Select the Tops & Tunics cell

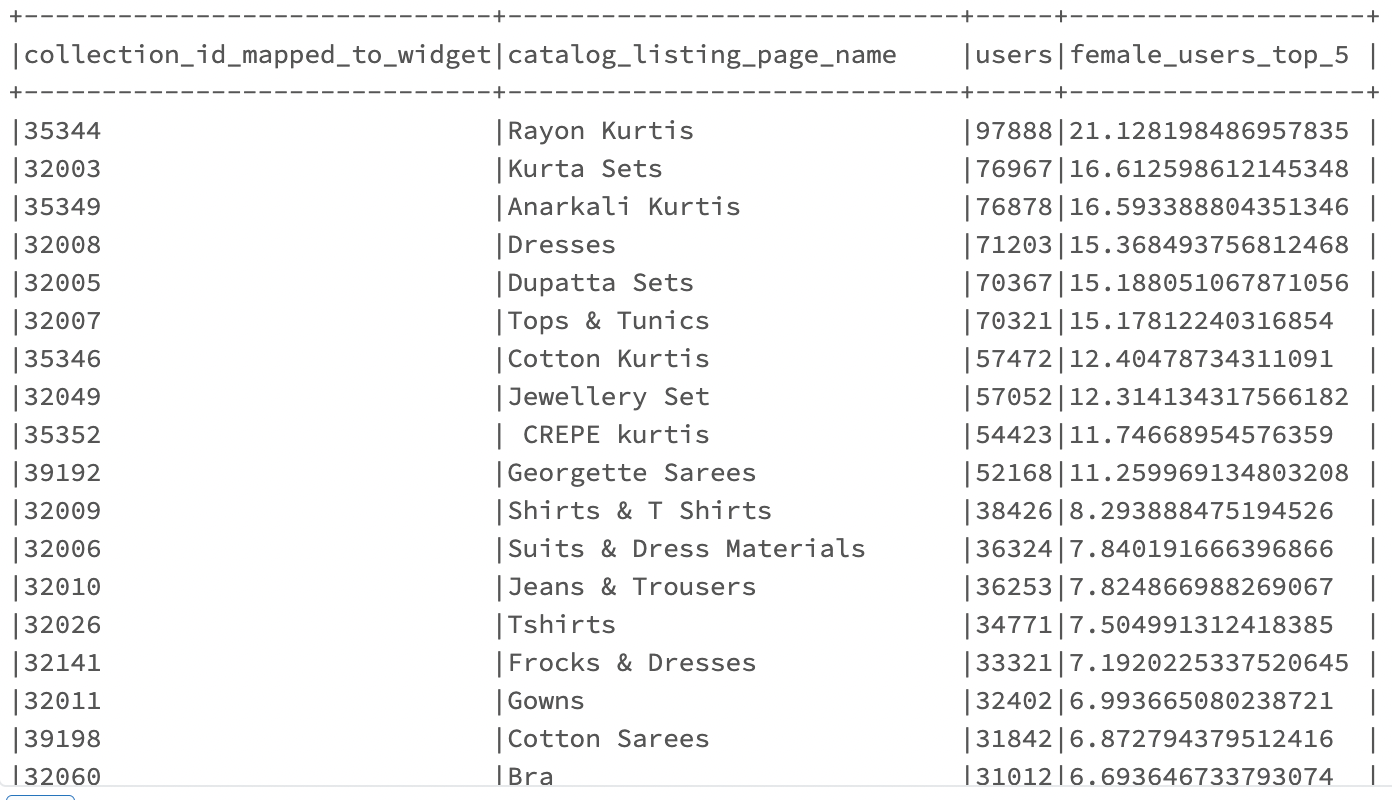pyautogui.click(x=608, y=321)
